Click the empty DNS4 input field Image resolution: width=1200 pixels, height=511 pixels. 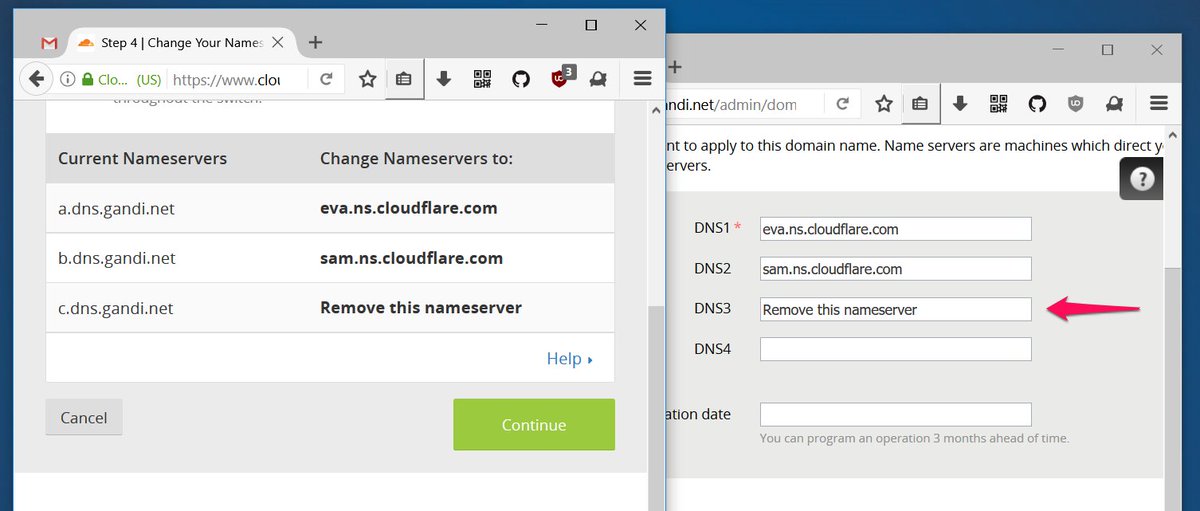[x=895, y=349]
